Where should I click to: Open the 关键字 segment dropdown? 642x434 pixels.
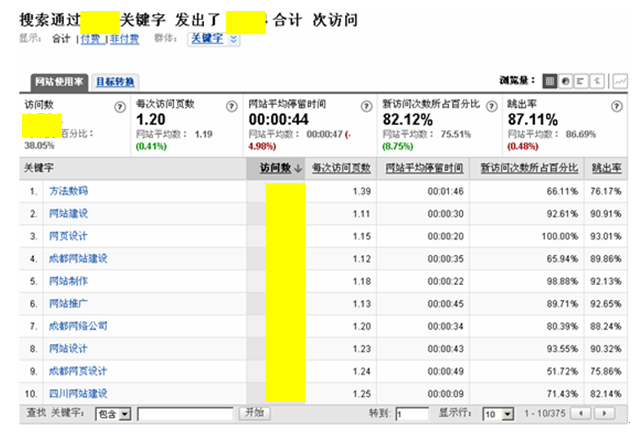pos(214,39)
